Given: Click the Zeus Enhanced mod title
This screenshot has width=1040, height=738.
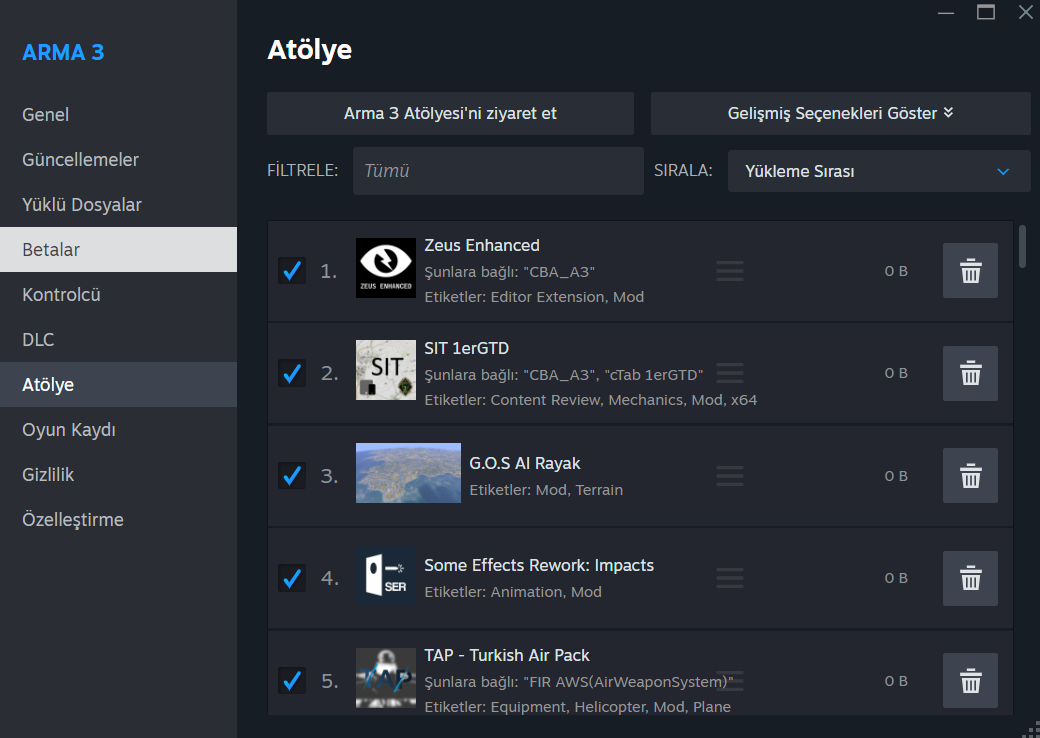Looking at the screenshot, I should tap(482, 245).
